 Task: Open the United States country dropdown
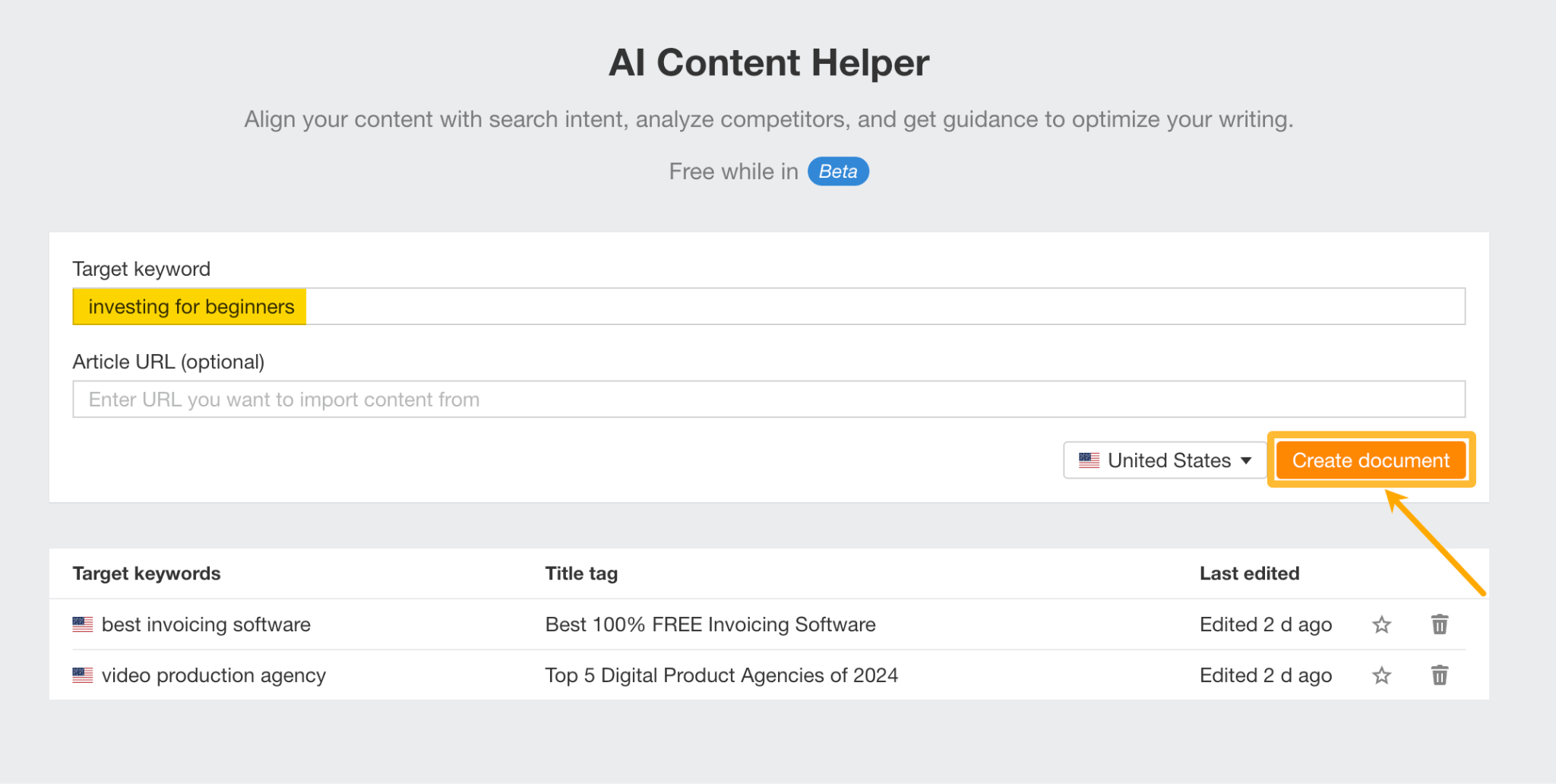[1164, 460]
